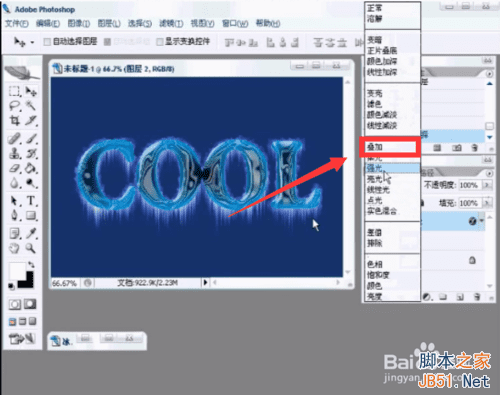The image size is (500, 395).
Task: Switch to standard editing mode
Action: [15, 304]
